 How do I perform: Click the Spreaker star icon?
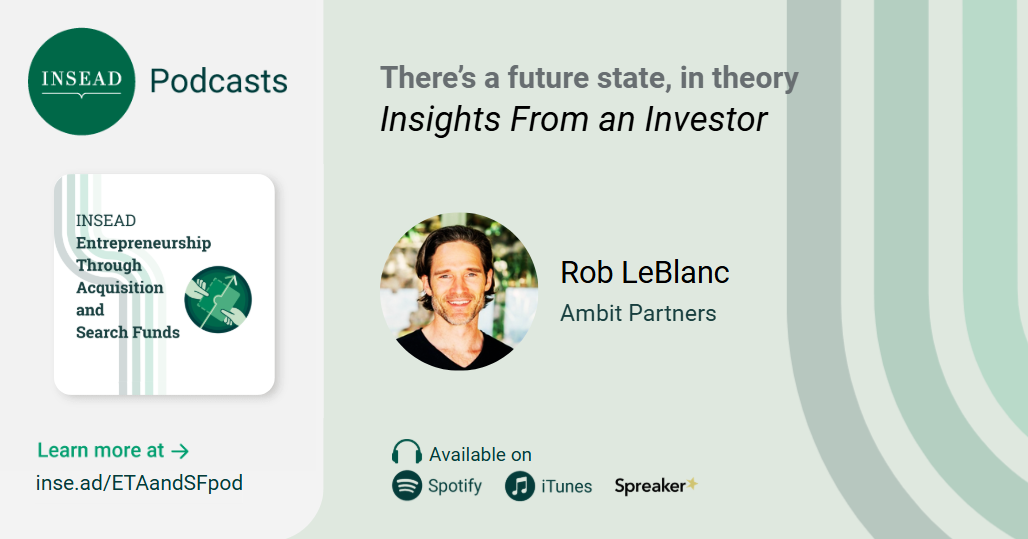(x=691, y=485)
